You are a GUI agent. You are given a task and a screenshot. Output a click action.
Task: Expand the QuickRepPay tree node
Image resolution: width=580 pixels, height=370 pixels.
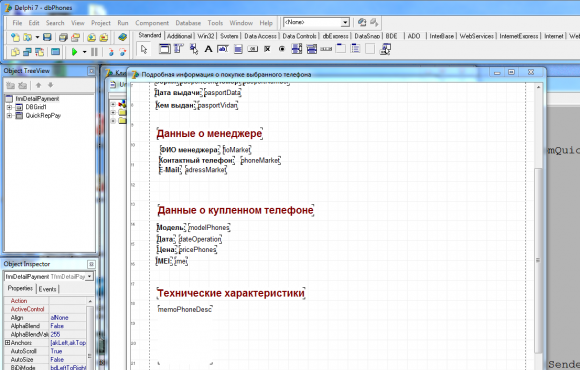click(x=9, y=116)
